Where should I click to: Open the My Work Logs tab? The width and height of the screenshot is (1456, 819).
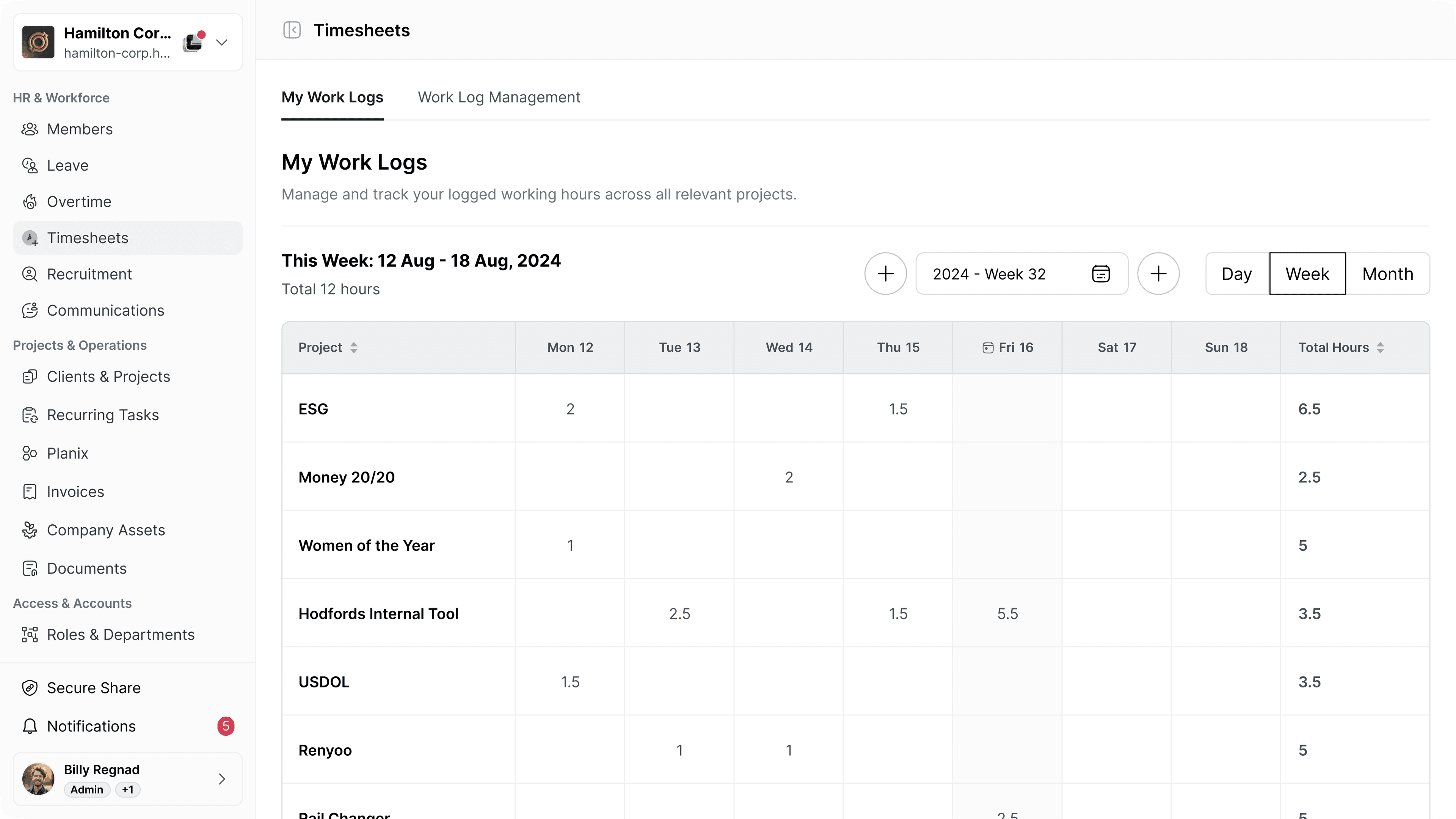click(333, 97)
